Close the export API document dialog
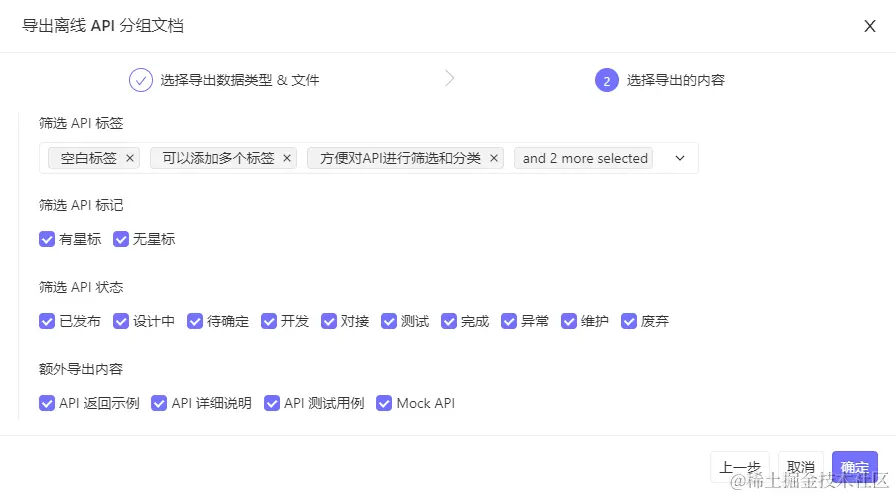Viewport: 896px width, 497px height. pyautogui.click(x=870, y=26)
